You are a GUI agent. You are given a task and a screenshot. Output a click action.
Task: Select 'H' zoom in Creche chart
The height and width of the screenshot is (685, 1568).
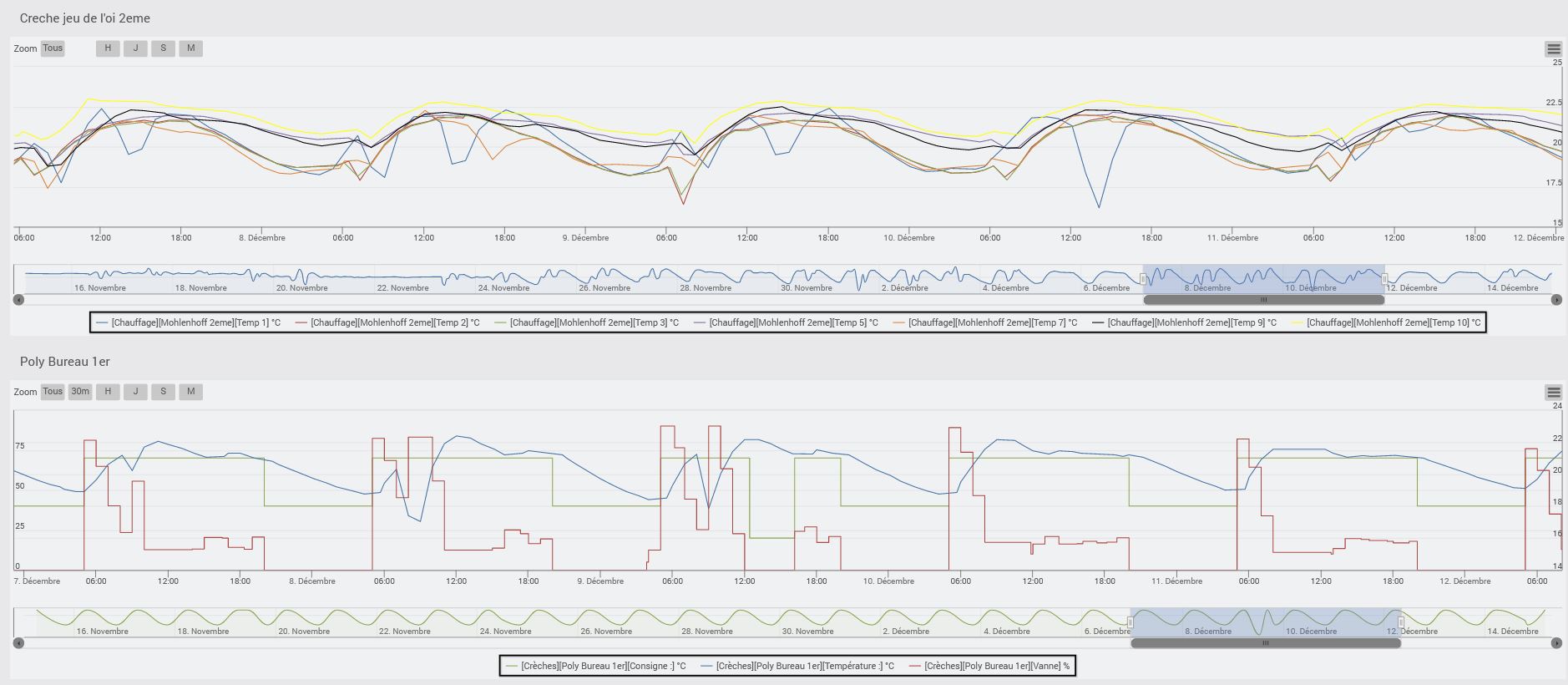[x=108, y=48]
